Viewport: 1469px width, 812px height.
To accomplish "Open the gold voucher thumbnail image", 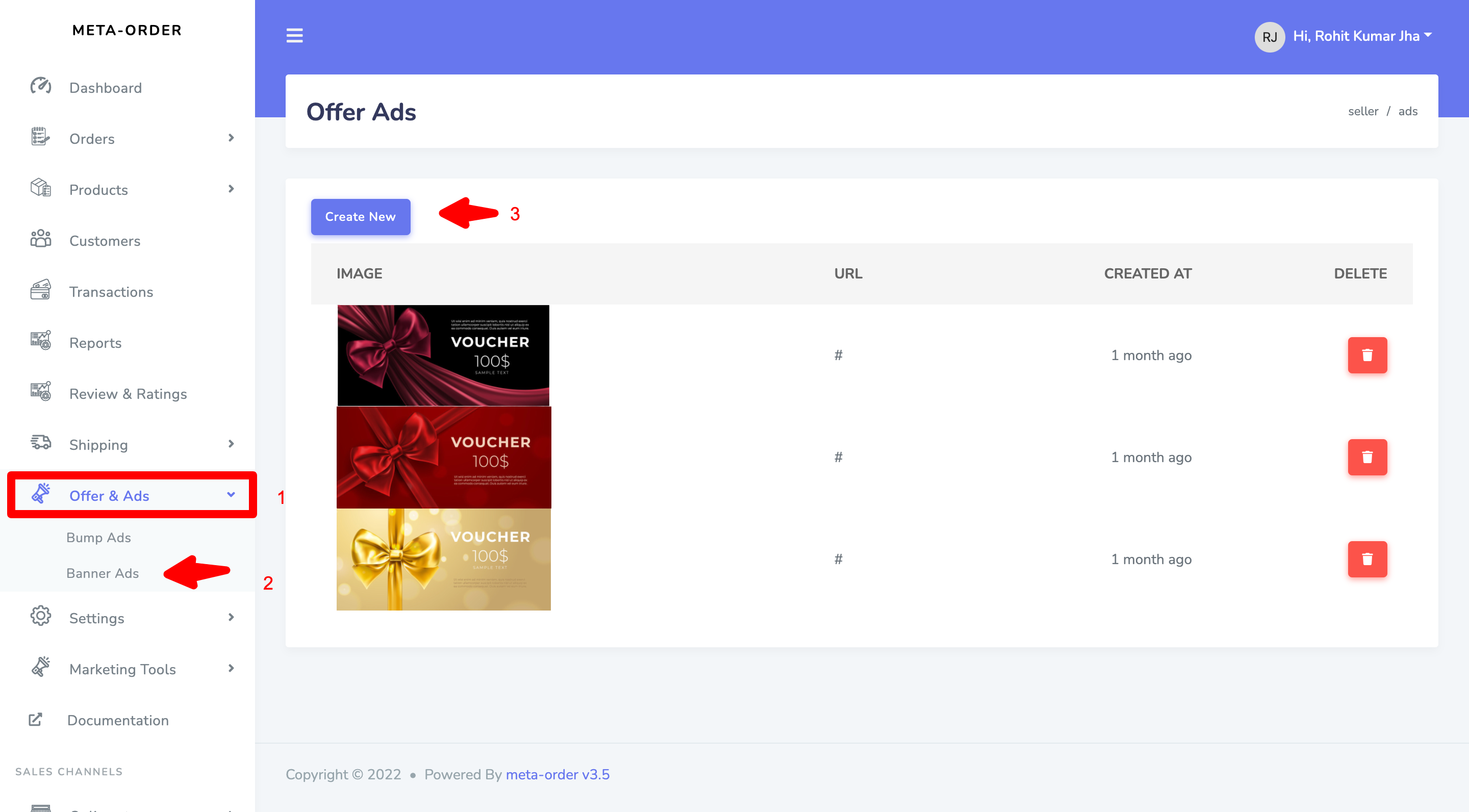I will tap(443, 560).
